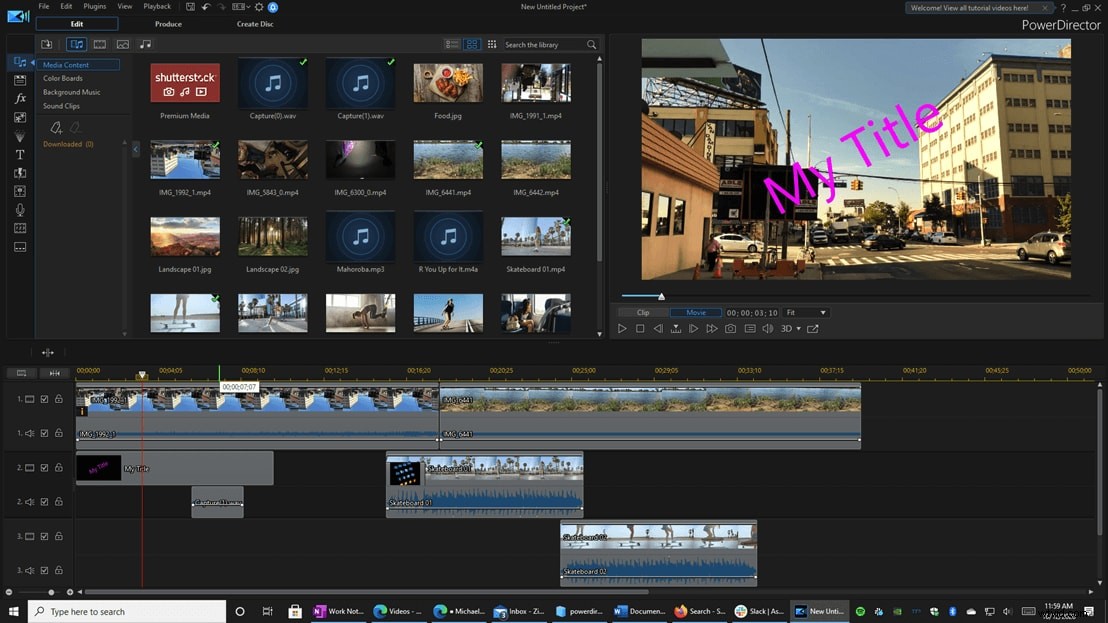
Task: Open the Fit zoom dropdown
Action: click(x=807, y=311)
